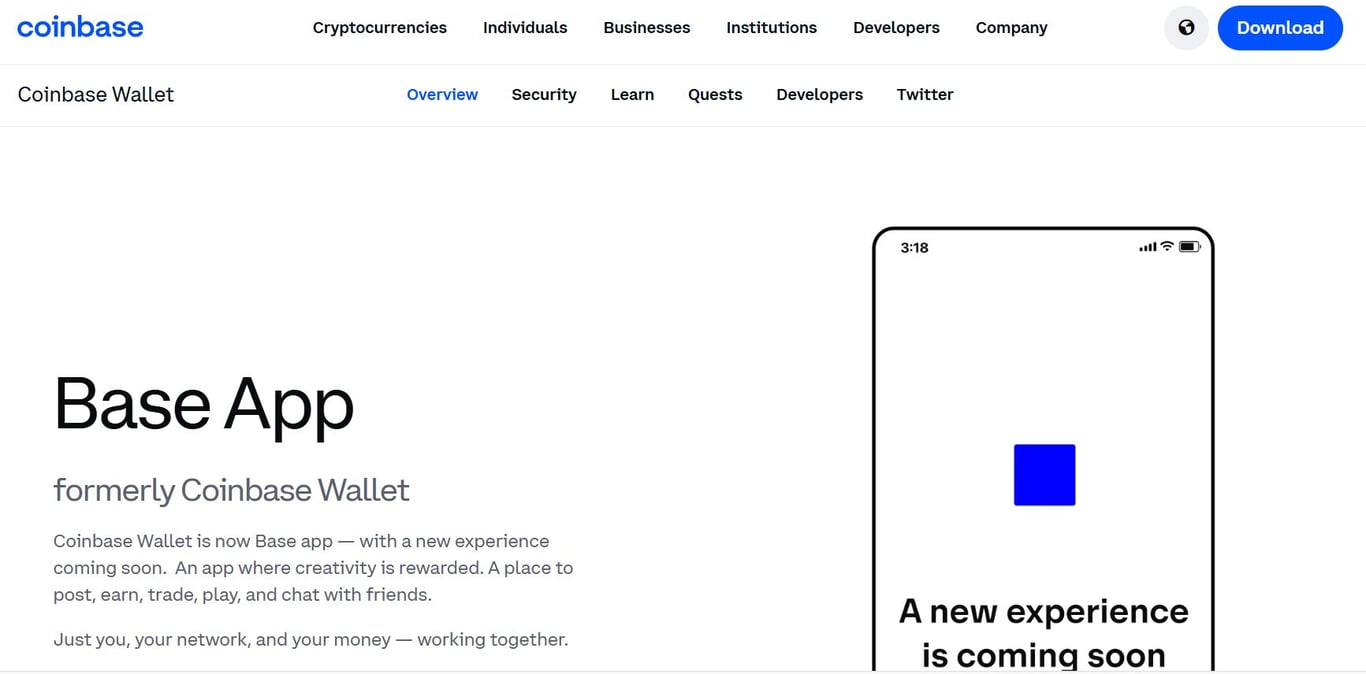Click the Coinbase logo

[x=80, y=27]
